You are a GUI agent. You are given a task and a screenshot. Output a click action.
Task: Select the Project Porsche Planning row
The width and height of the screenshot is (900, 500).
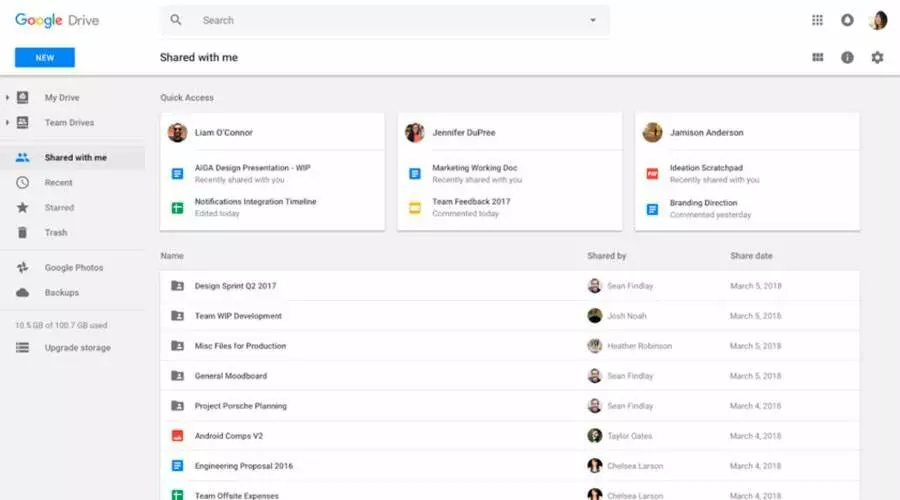(510, 406)
